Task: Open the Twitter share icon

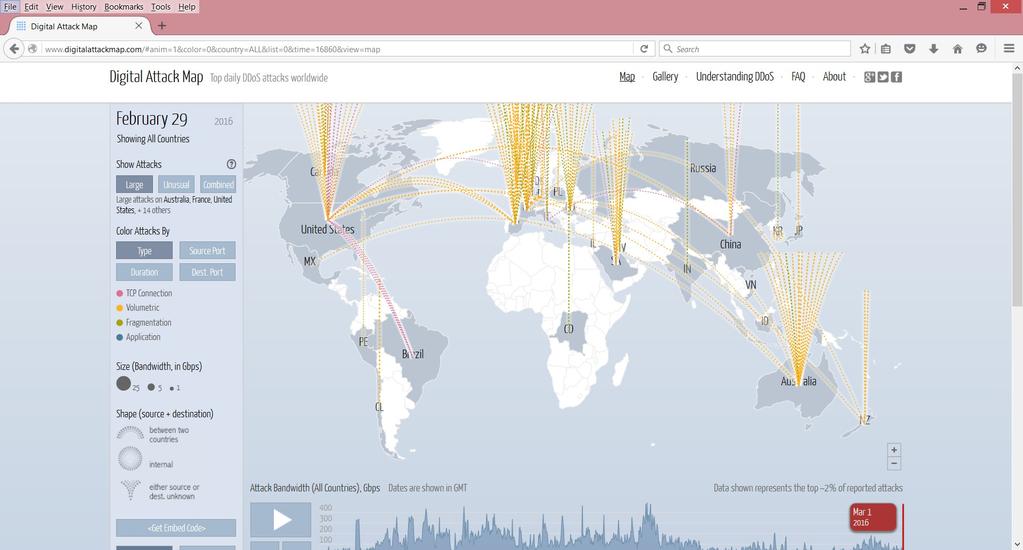Action: pos(883,77)
